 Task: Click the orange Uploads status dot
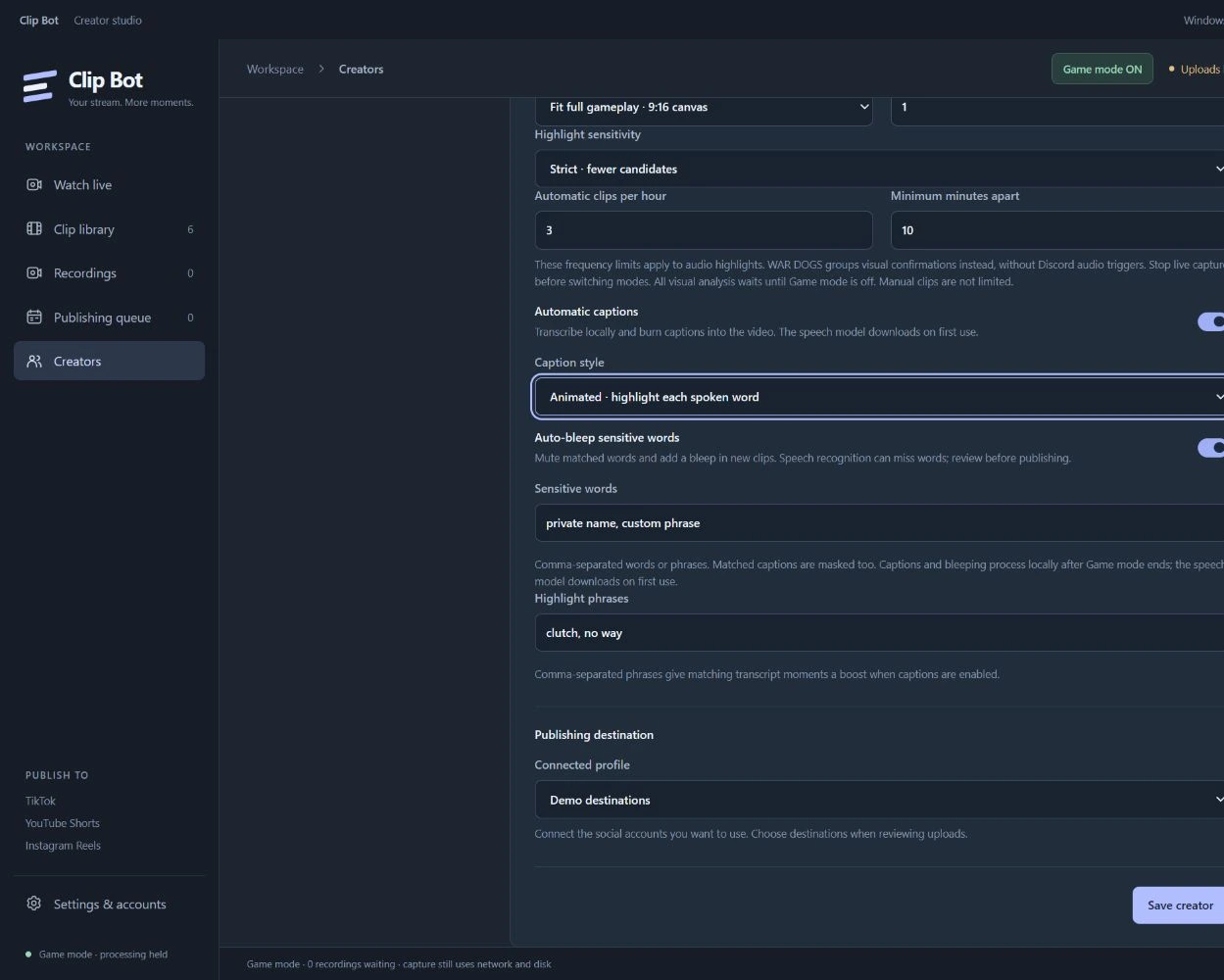pos(1171,69)
